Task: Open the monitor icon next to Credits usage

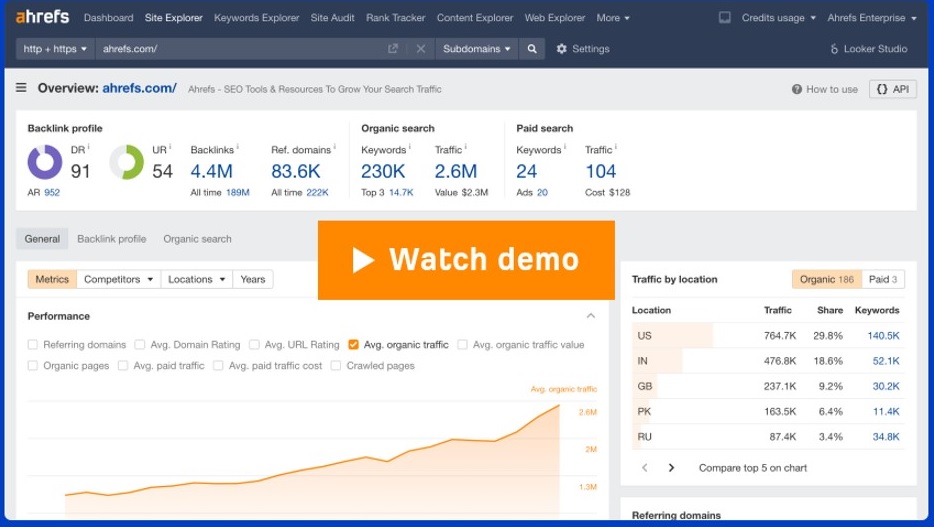Action: (x=724, y=17)
